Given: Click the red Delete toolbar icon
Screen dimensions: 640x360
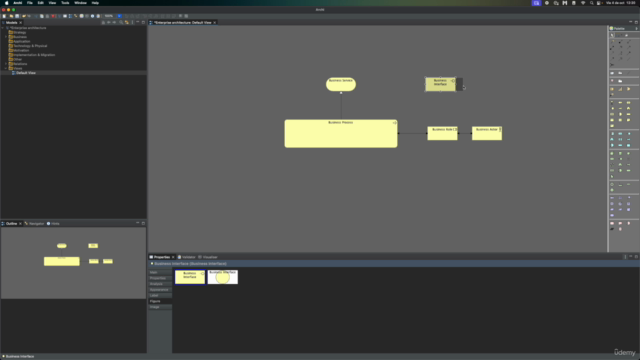Looking at the screenshot, I should click(53, 16).
